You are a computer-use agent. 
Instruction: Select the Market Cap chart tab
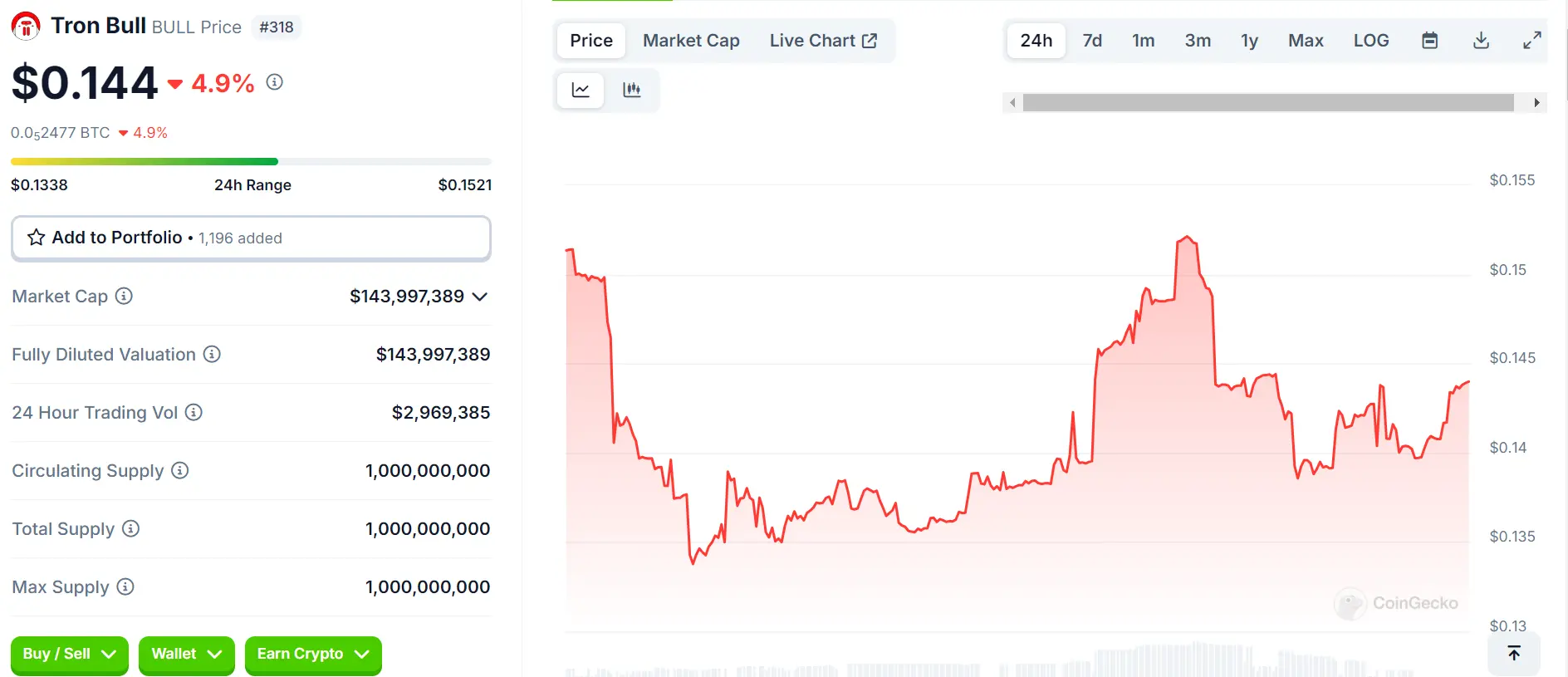coord(691,41)
